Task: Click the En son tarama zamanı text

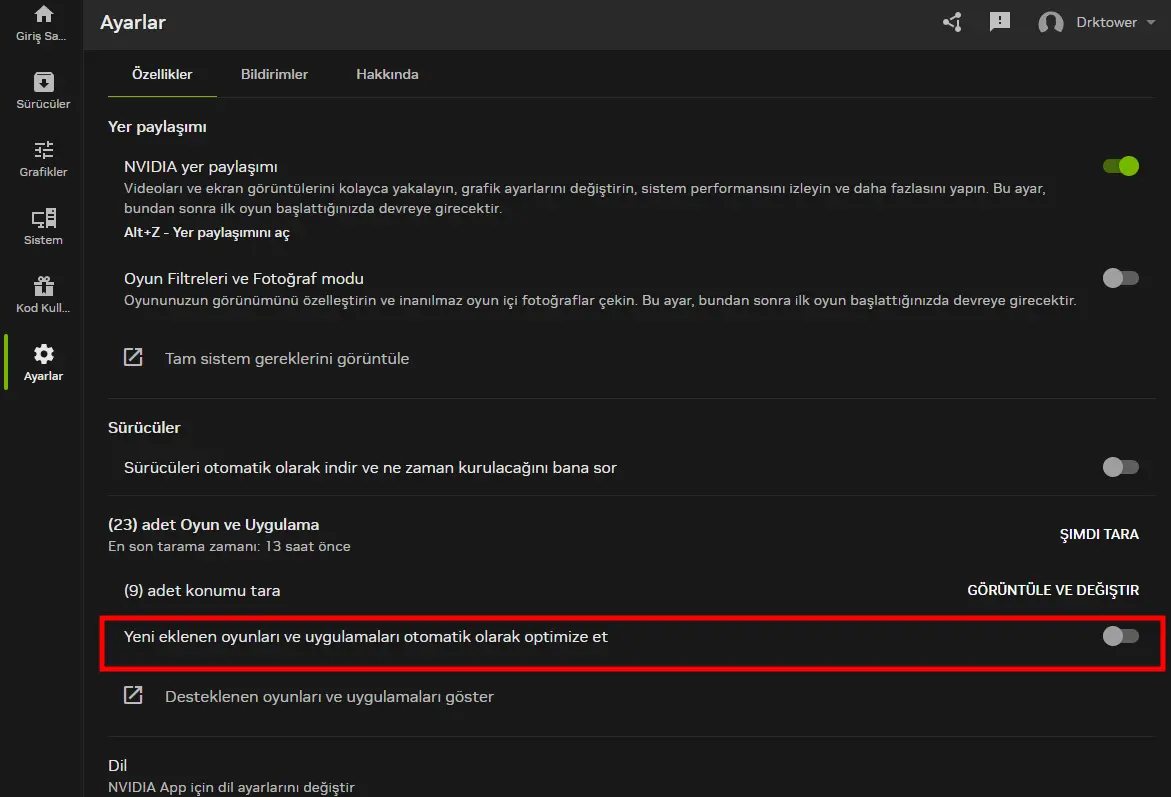Action: pyautogui.click(x=229, y=546)
